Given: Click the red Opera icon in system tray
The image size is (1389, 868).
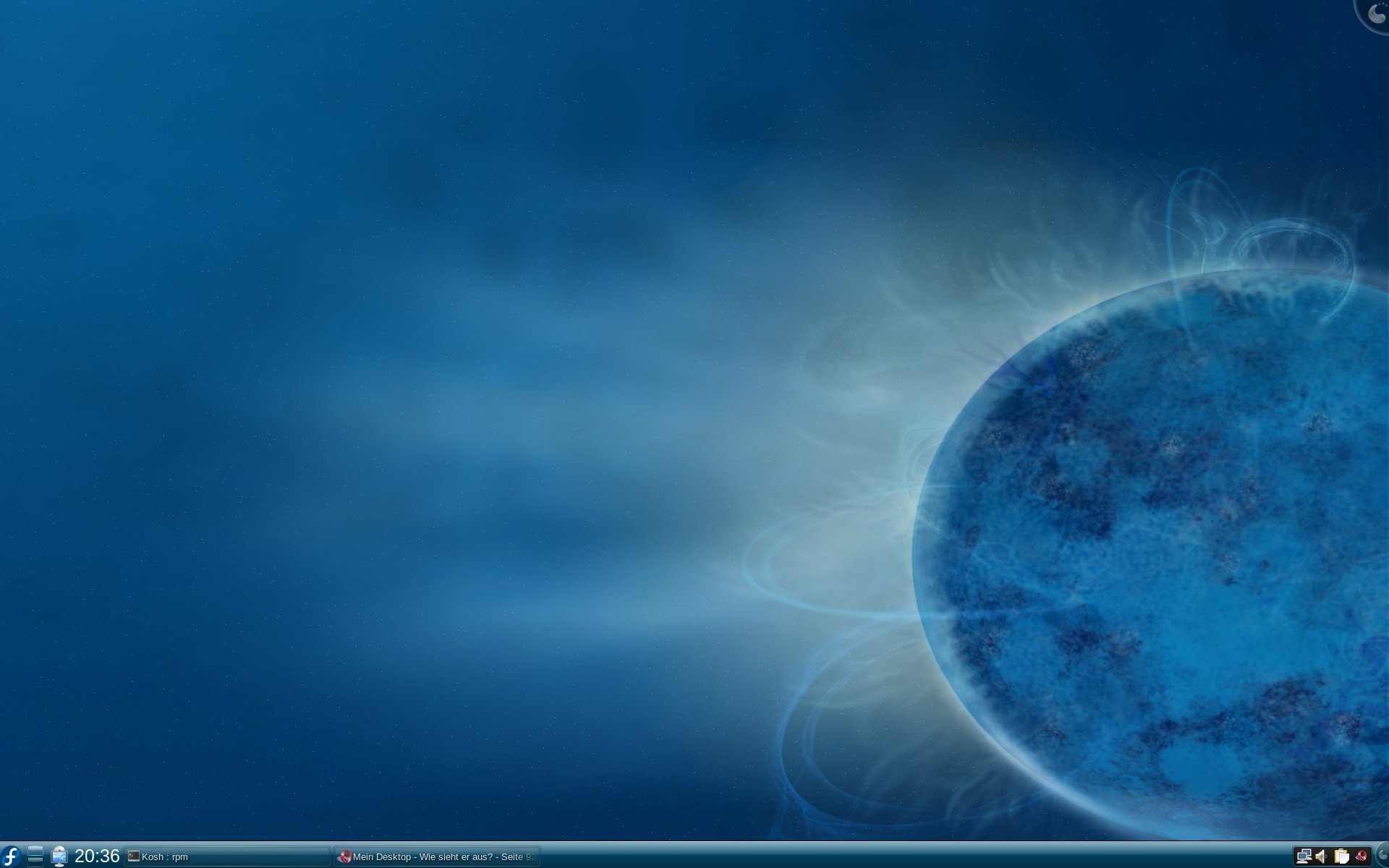Looking at the screenshot, I should [1361, 856].
